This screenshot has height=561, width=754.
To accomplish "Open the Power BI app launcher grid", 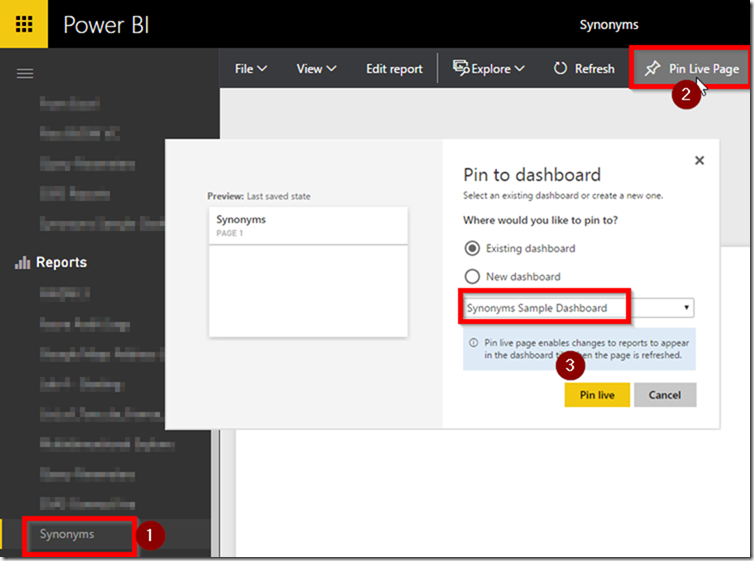I will coord(24,24).
